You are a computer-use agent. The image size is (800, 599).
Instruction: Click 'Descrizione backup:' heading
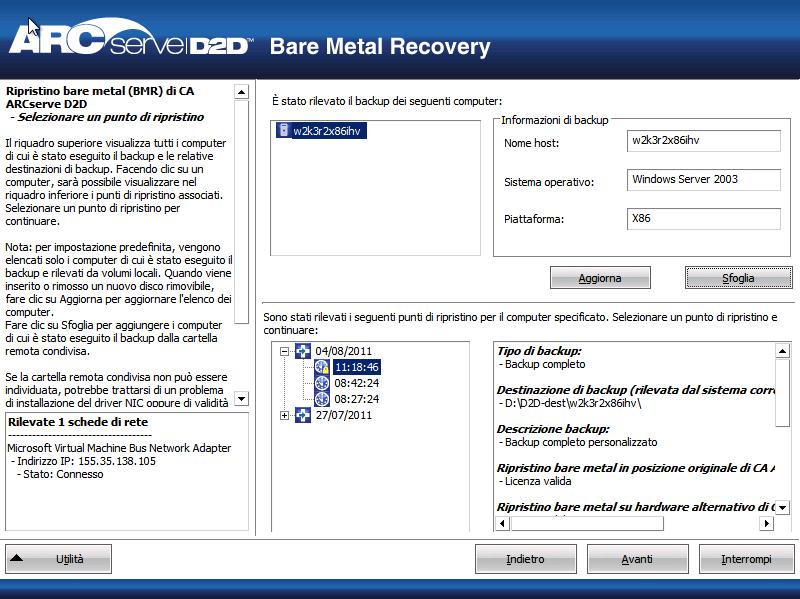click(x=553, y=429)
